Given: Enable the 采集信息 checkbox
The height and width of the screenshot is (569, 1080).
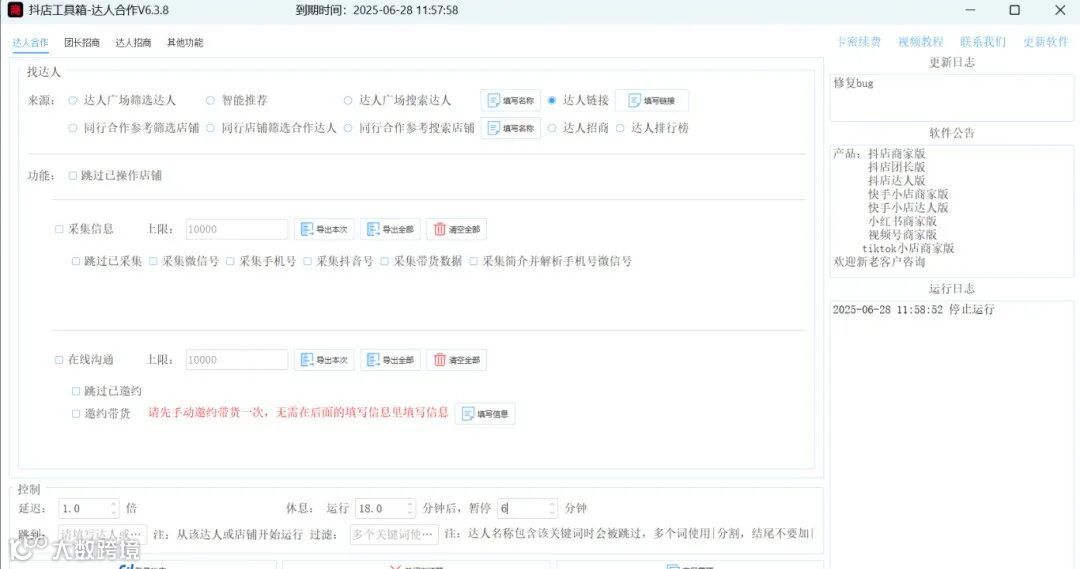Looking at the screenshot, I should (x=59, y=229).
